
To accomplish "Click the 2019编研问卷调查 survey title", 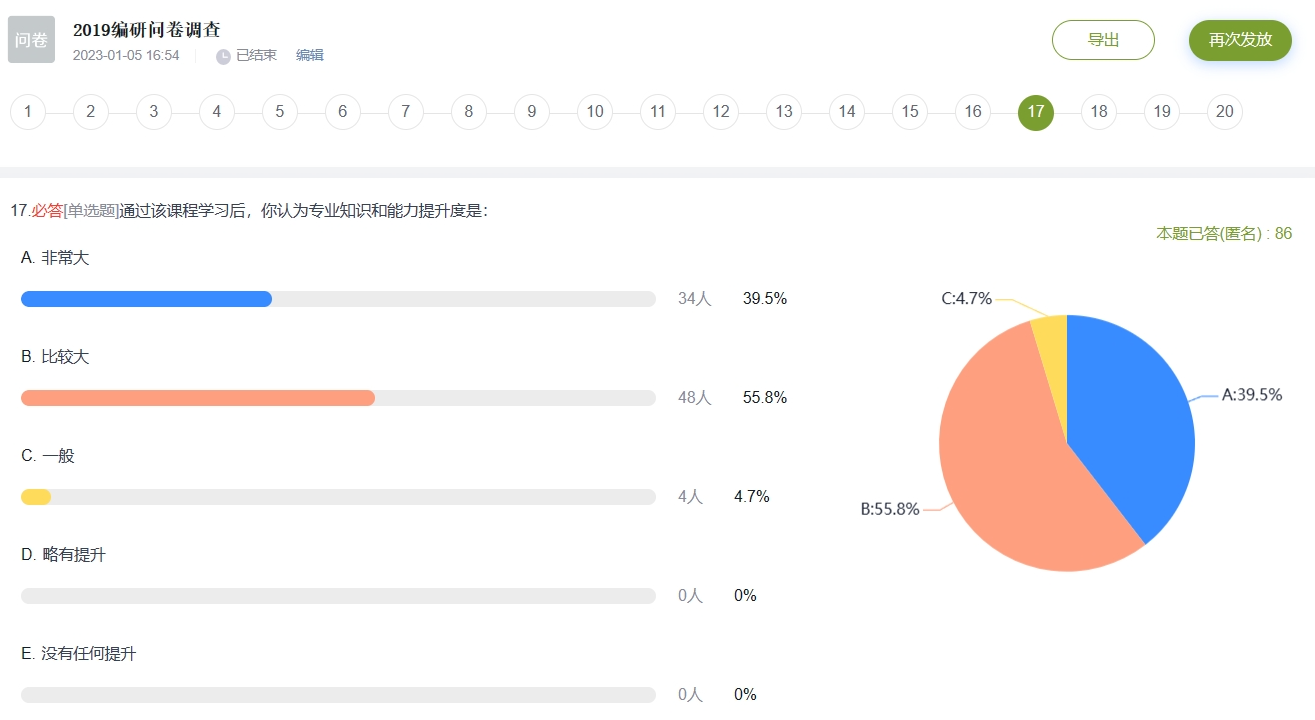I will coord(146,30).
